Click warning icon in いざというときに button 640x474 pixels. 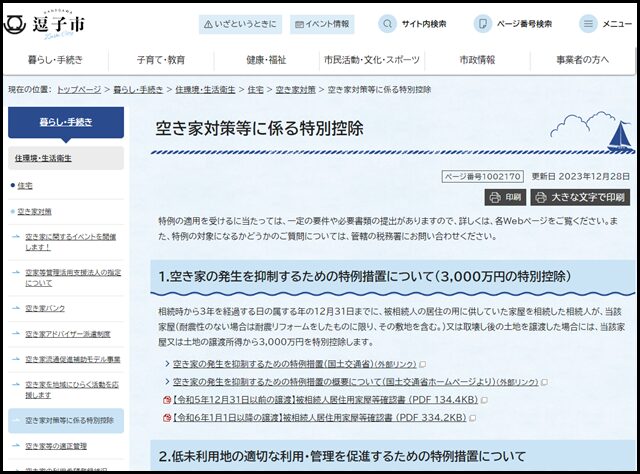[208, 24]
